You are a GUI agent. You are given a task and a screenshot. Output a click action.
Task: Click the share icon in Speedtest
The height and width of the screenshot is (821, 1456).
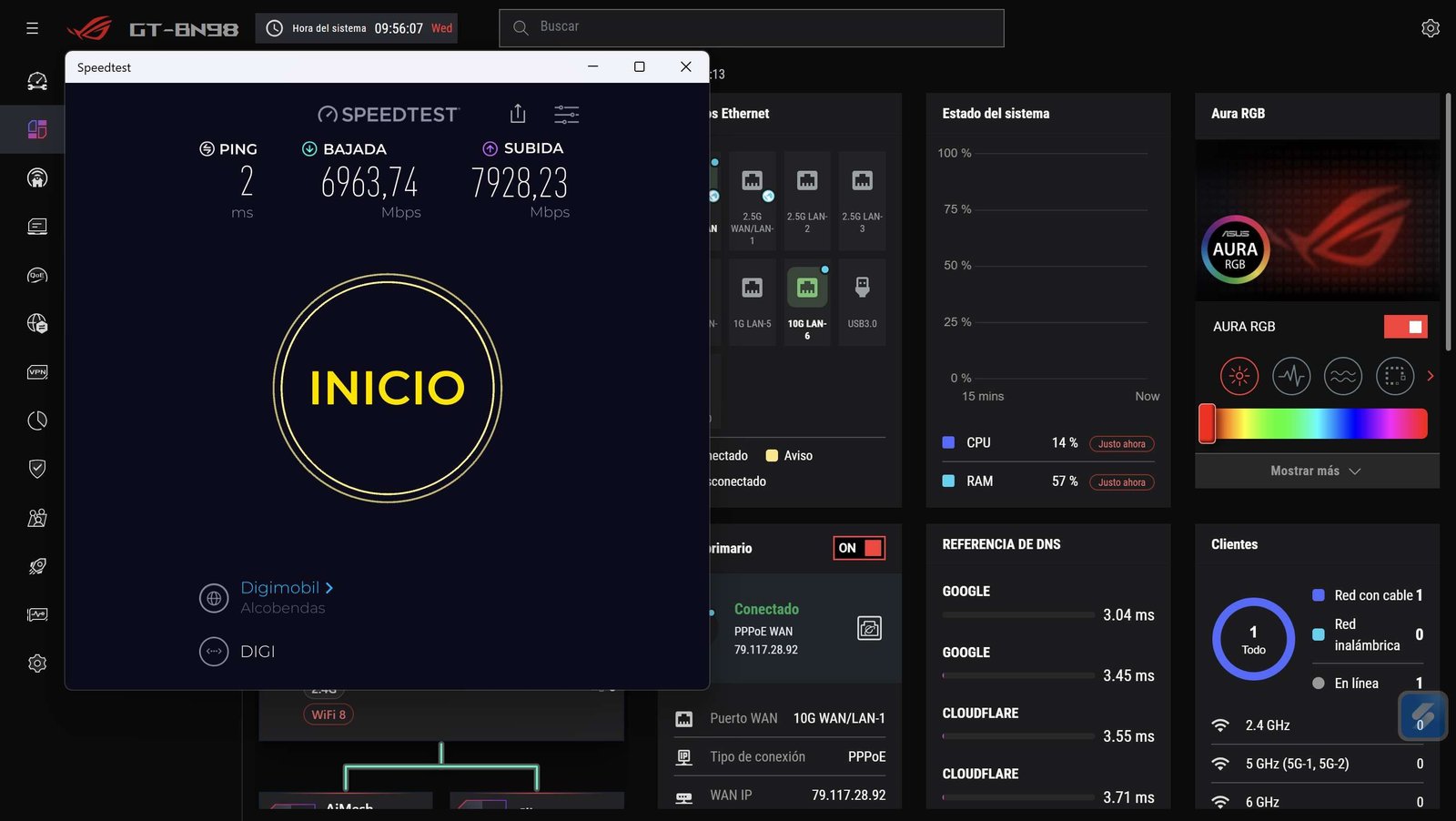[x=518, y=114]
